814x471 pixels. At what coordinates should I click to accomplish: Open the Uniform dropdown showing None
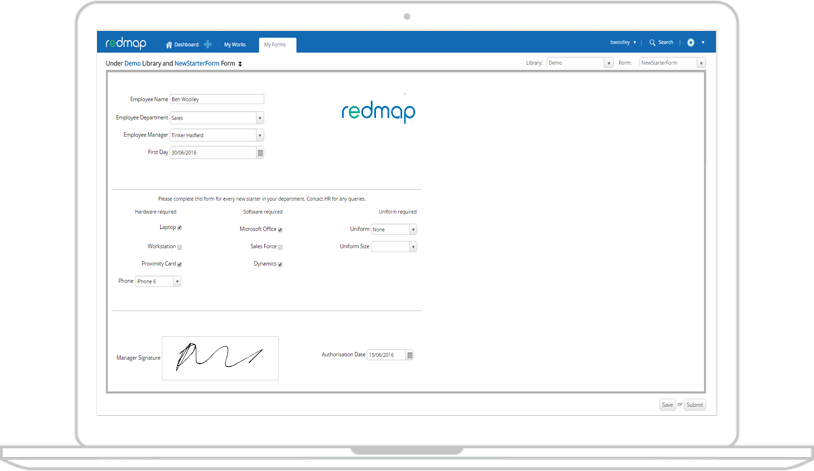[394, 229]
